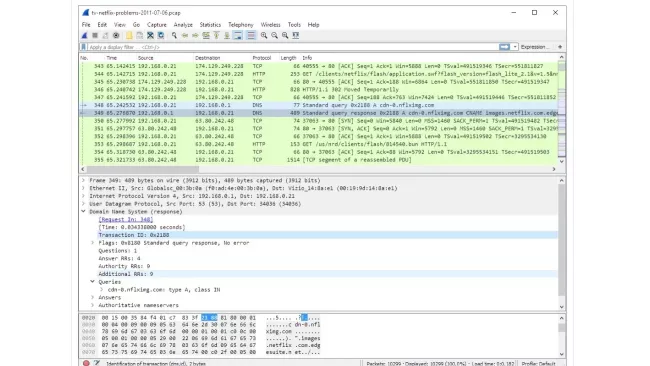Follow the Request In: 348 link
Screen dimensions: 650x366
click(x=126, y=219)
